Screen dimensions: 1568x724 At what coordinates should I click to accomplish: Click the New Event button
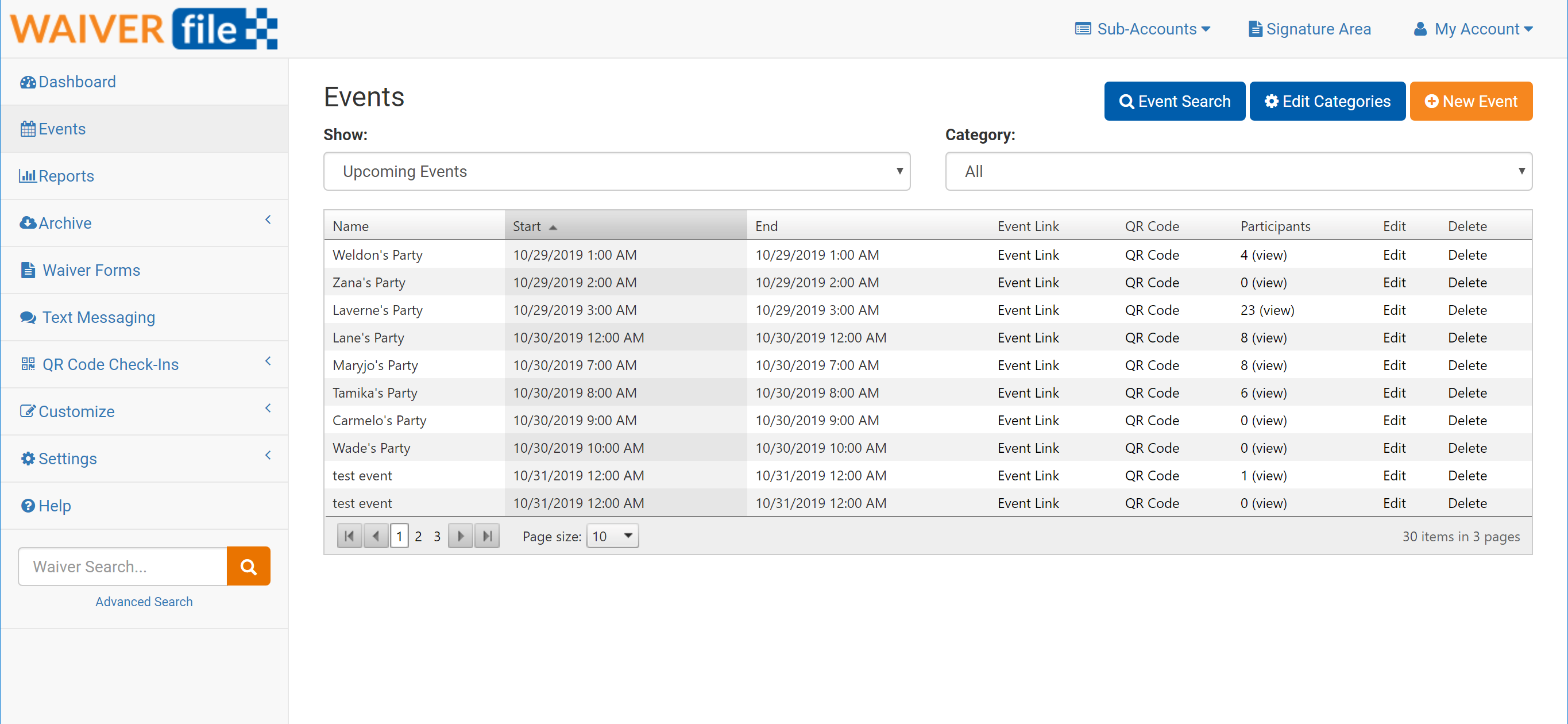point(1470,101)
